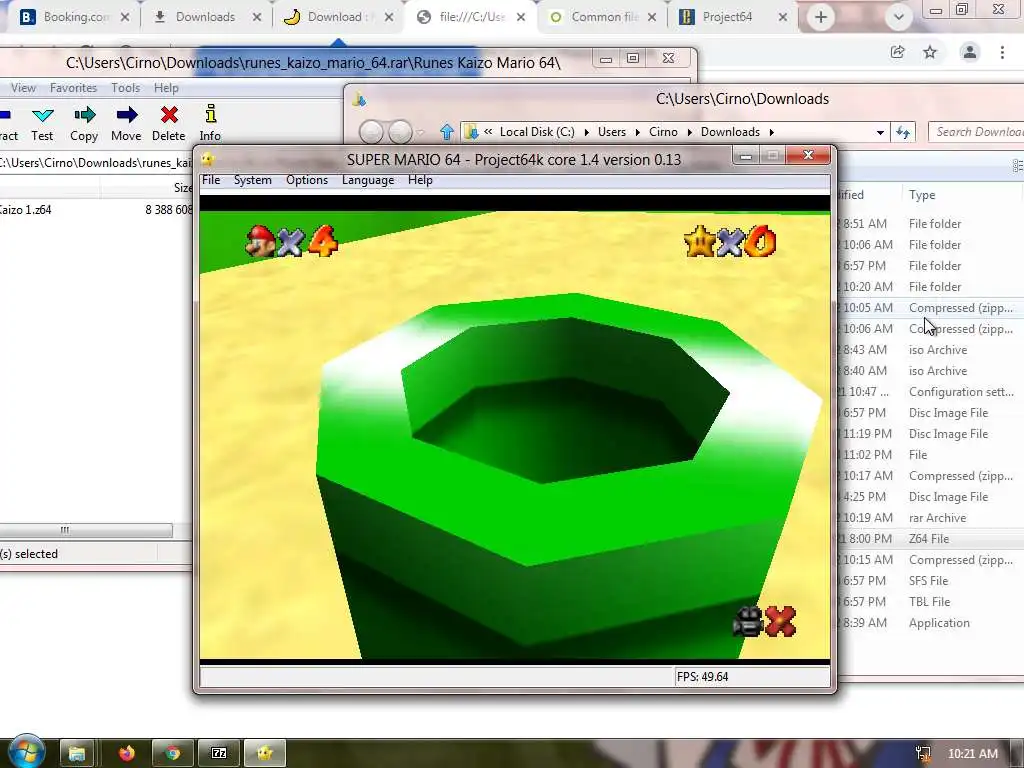Click Users in Explorer address breadcrumb
The image size is (1024, 768).
click(x=611, y=132)
